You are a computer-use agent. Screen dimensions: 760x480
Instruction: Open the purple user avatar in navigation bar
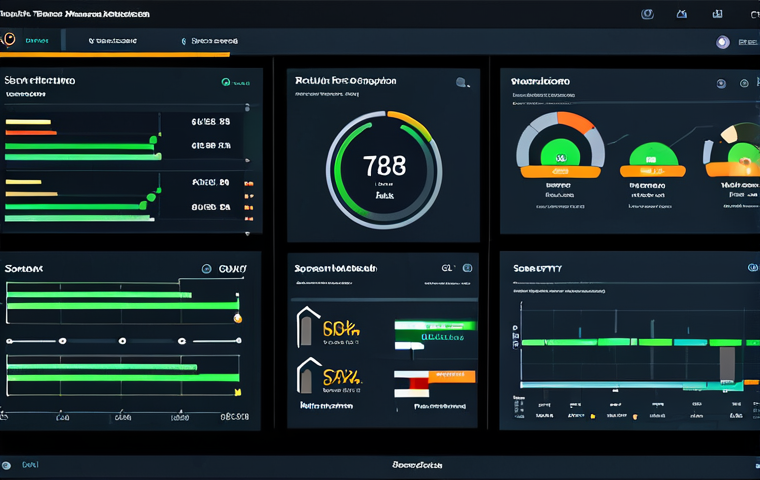pyautogui.click(x=723, y=42)
